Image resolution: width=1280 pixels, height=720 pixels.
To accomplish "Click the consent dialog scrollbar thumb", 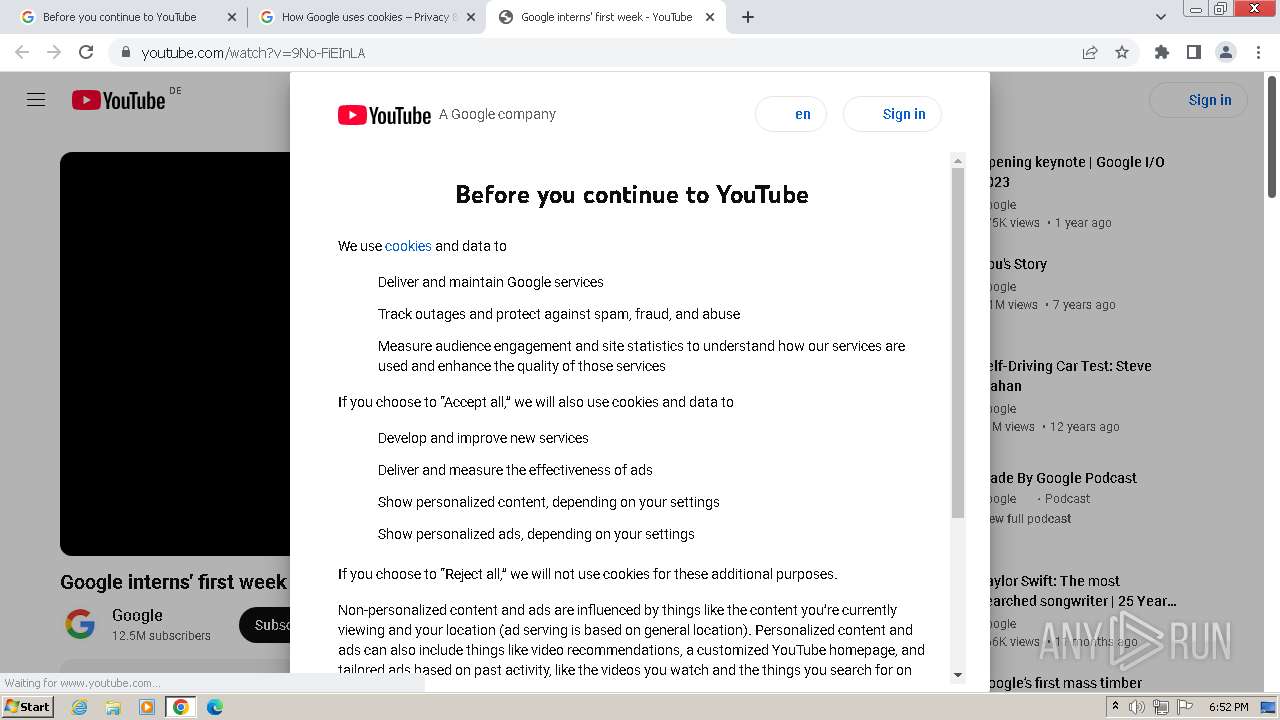I will point(958,342).
